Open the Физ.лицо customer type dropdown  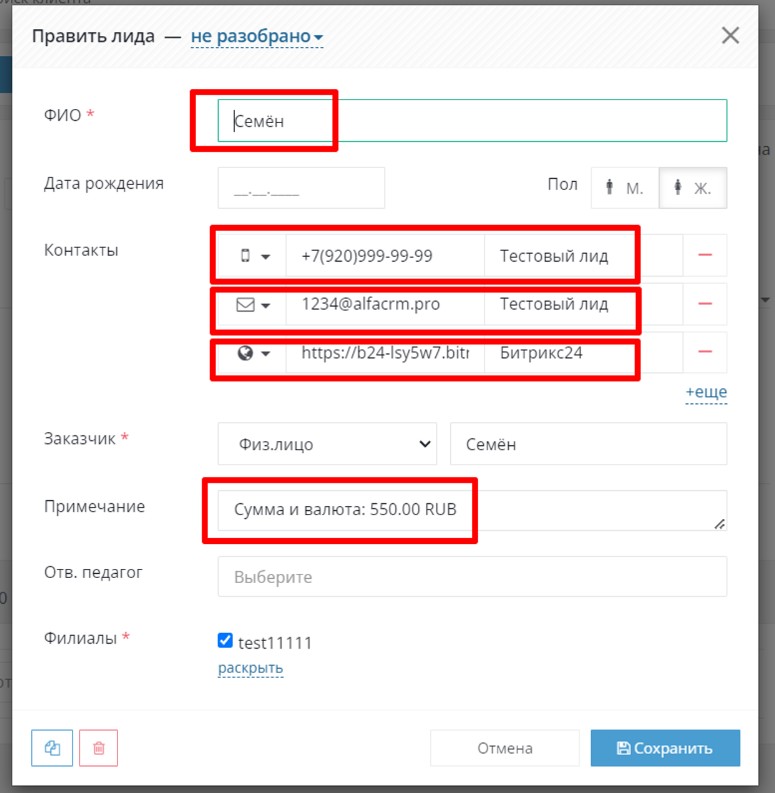coord(327,444)
